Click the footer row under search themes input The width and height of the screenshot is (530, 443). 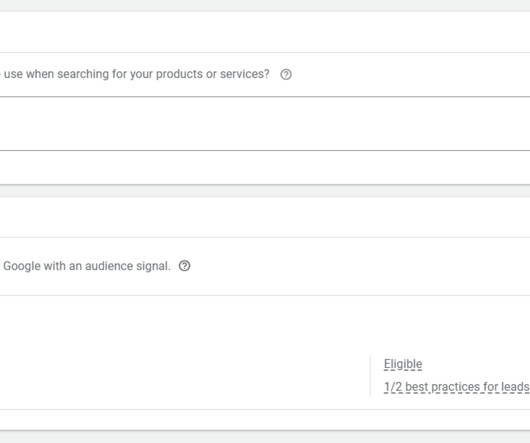tap(265, 168)
